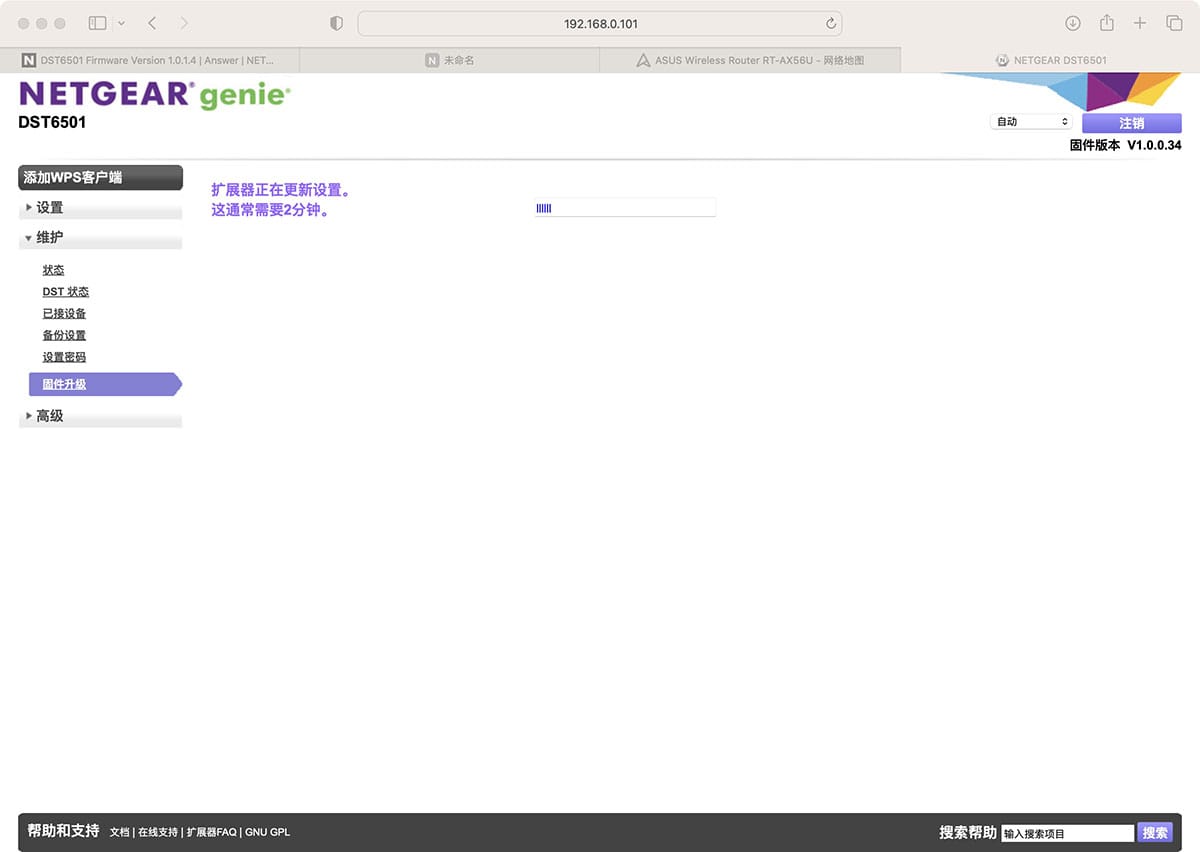Screen dimensions: 1200x852
Task: Open the 文档 link in footer
Action: point(120,832)
